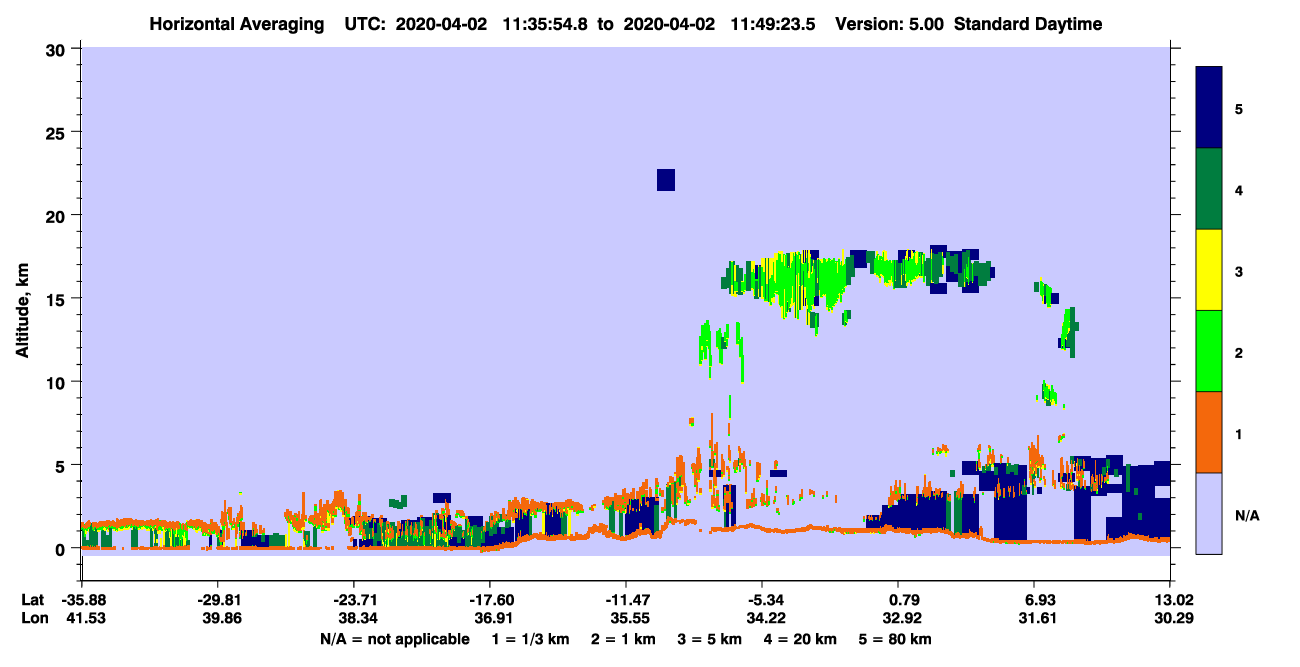This screenshot has width=1300, height=667.
Task: Click 'Version: 5.00' in title
Action: [x=891, y=24]
